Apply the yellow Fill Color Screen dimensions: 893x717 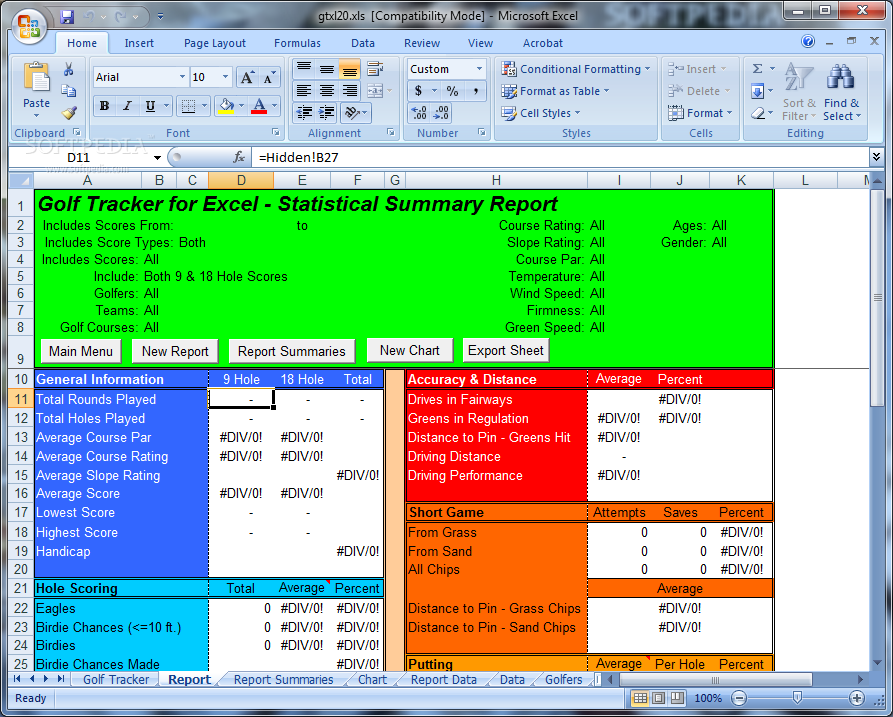click(226, 106)
